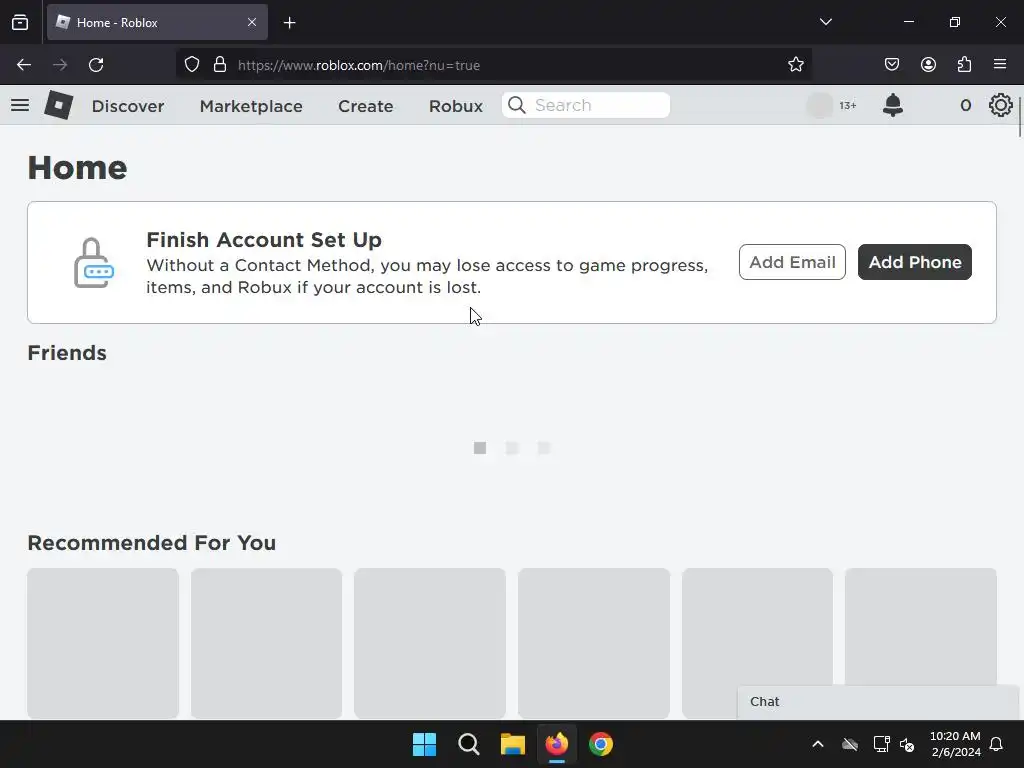Open the Marketplace page
The width and height of the screenshot is (1024, 768).
[251, 106]
